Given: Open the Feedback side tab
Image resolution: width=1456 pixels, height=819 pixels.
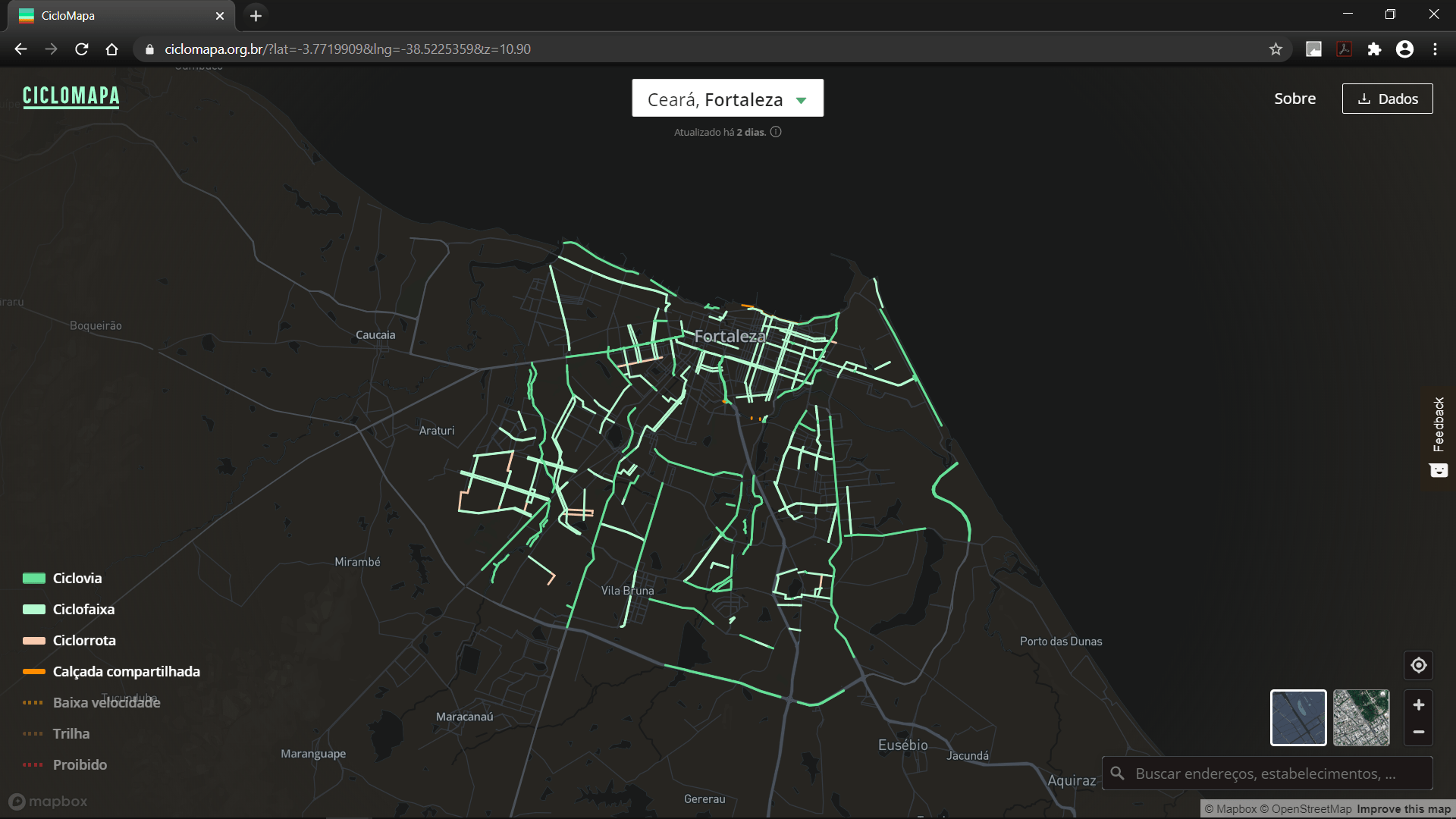Looking at the screenshot, I should (x=1439, y=438).
